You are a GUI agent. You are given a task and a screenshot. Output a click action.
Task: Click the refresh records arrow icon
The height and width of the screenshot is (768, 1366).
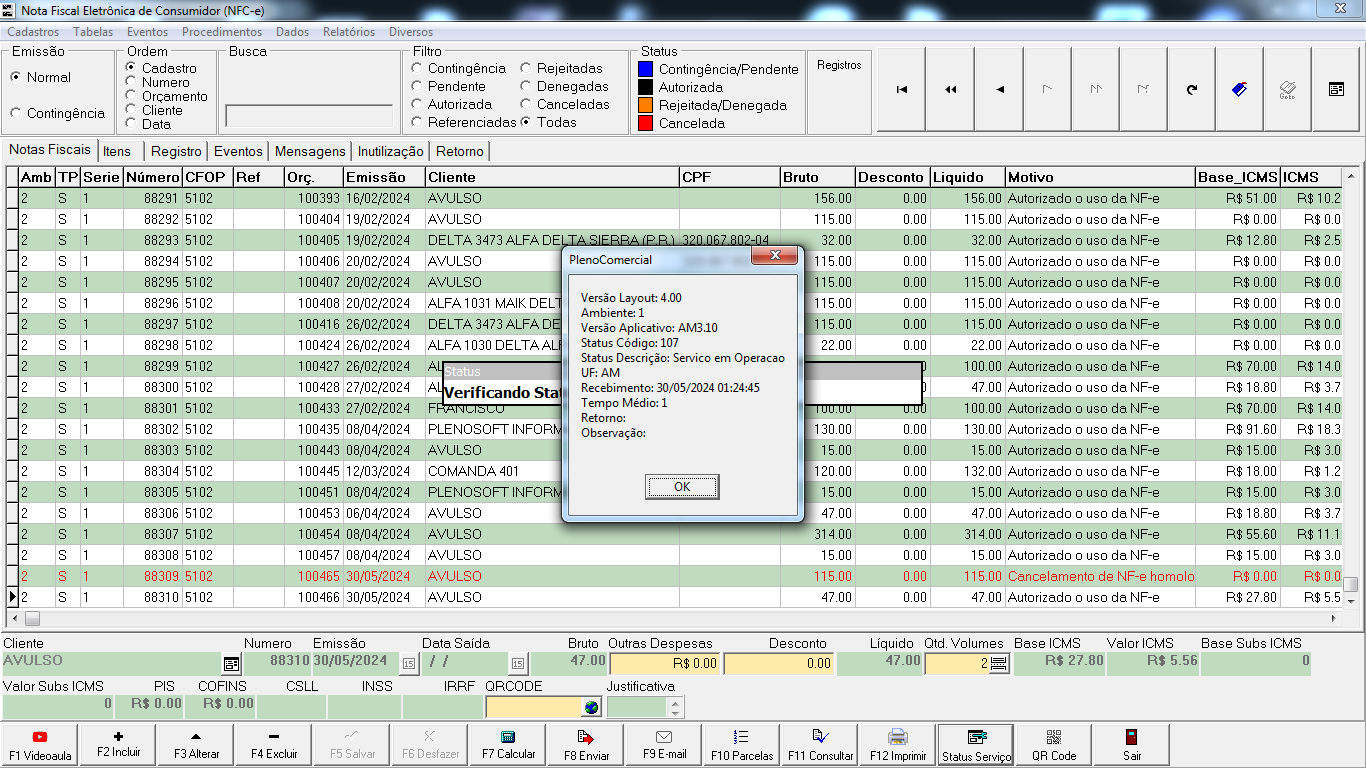pos(1192,89)
